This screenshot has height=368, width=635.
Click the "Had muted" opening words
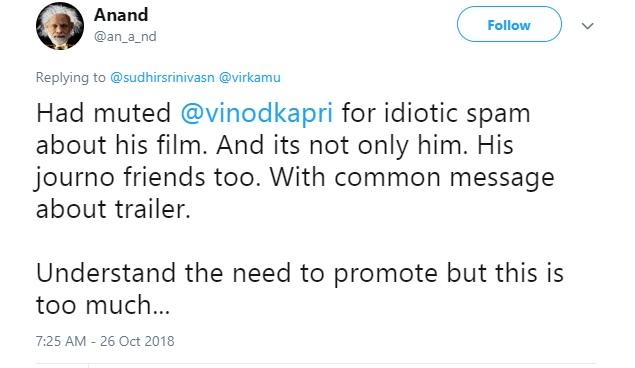(103, 113)
